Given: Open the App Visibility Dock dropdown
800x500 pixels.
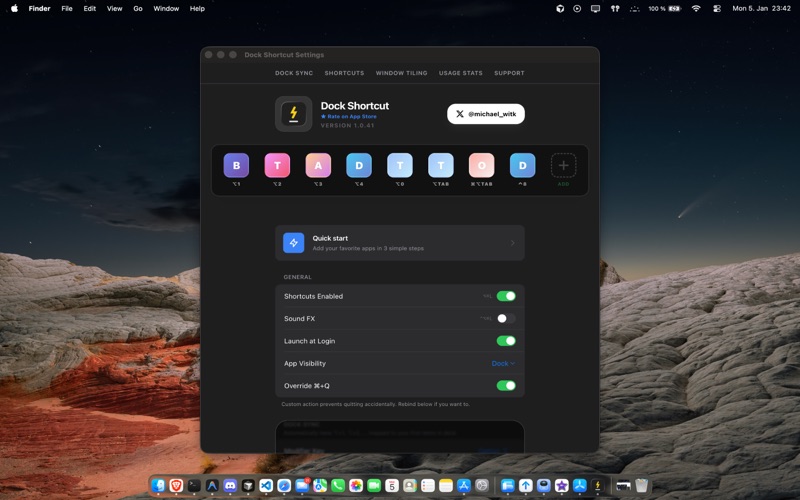Looking at the screenshot, I should point(503,363).
